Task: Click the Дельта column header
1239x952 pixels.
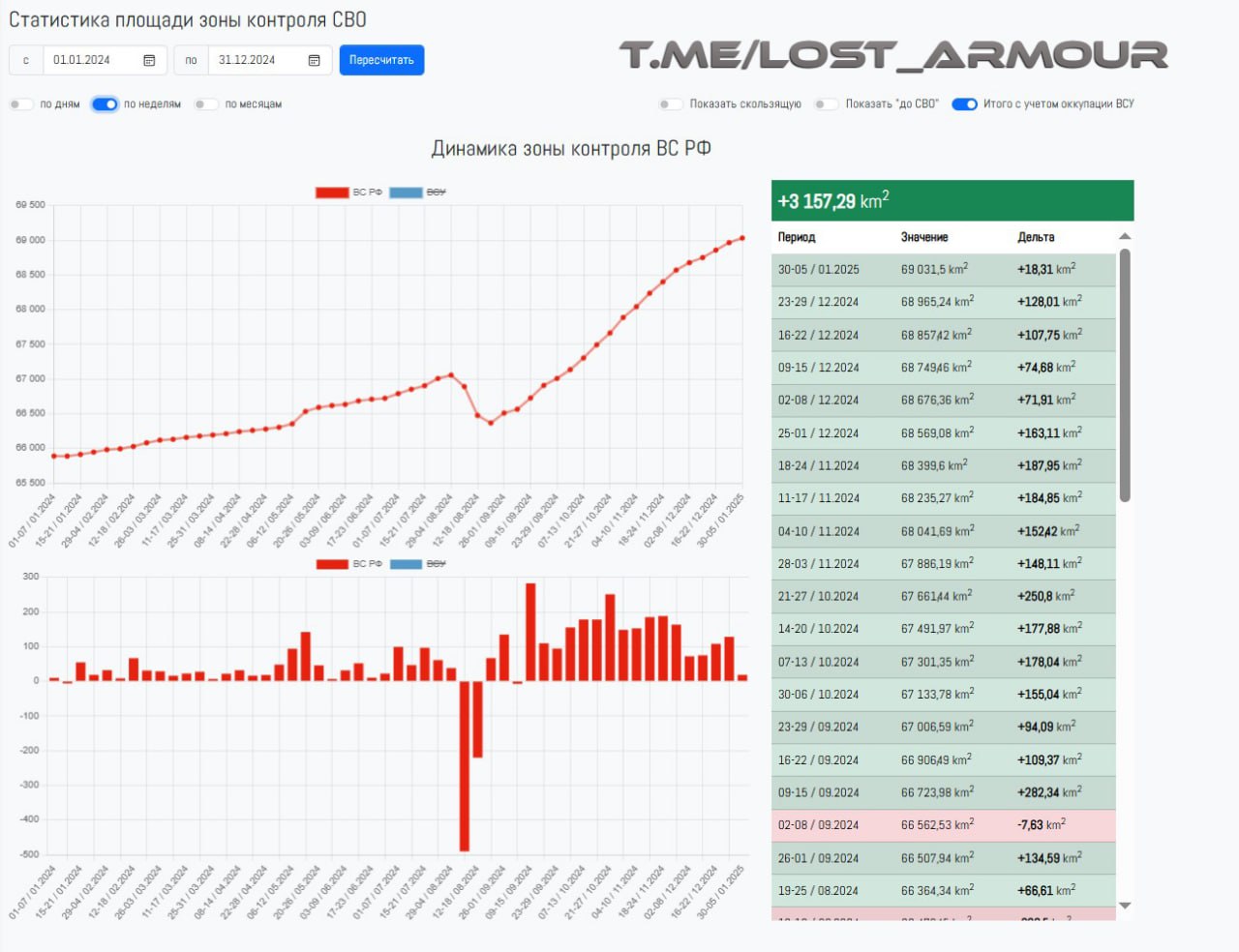Action: click(1036, 237)
